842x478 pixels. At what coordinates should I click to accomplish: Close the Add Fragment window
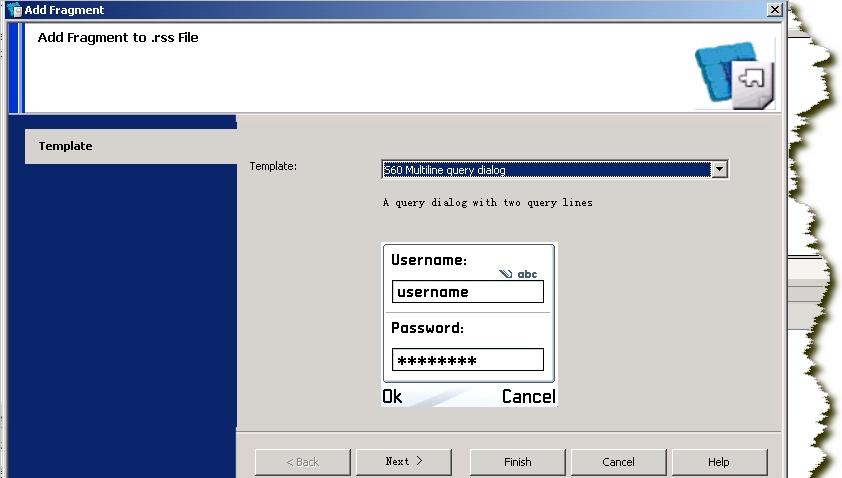(774, 10)
